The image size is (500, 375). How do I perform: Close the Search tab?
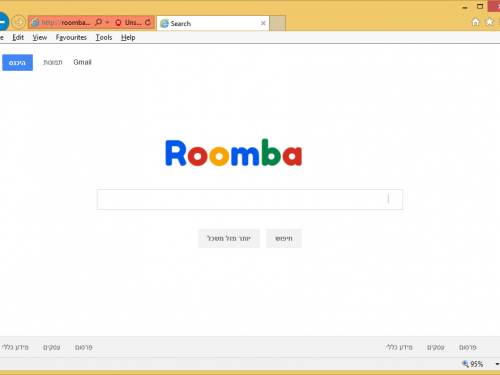[x=263, y=23]
